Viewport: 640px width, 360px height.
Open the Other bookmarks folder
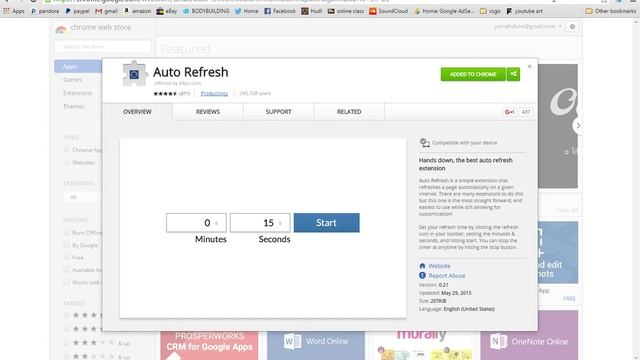coord(611,11)
